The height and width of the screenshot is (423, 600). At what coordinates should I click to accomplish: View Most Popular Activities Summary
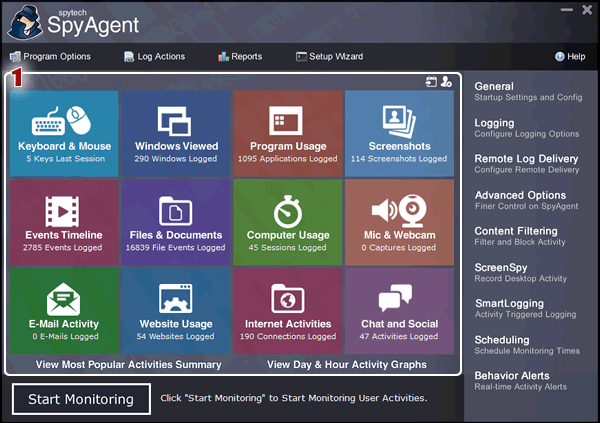click(x=129, y=364)
